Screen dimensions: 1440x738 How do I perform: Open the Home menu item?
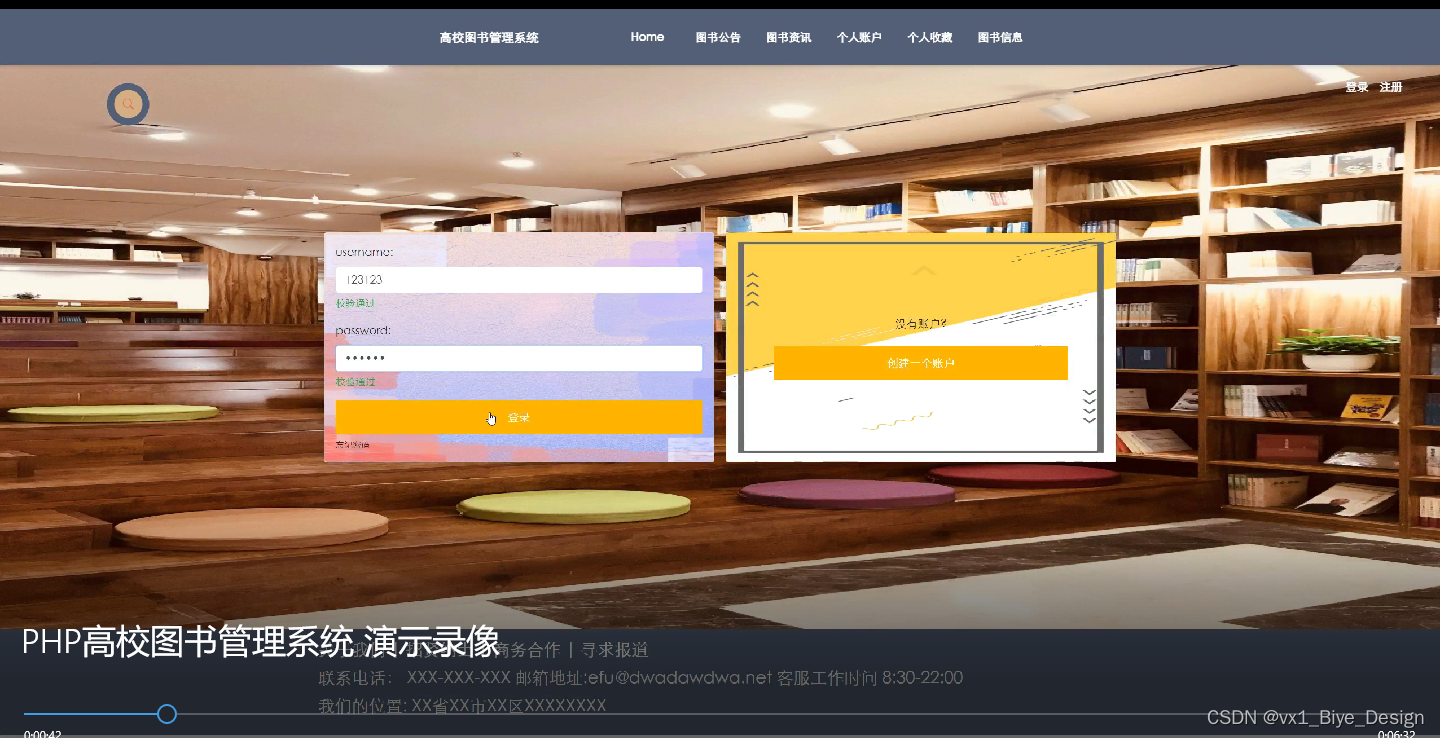tap(647, 37)
